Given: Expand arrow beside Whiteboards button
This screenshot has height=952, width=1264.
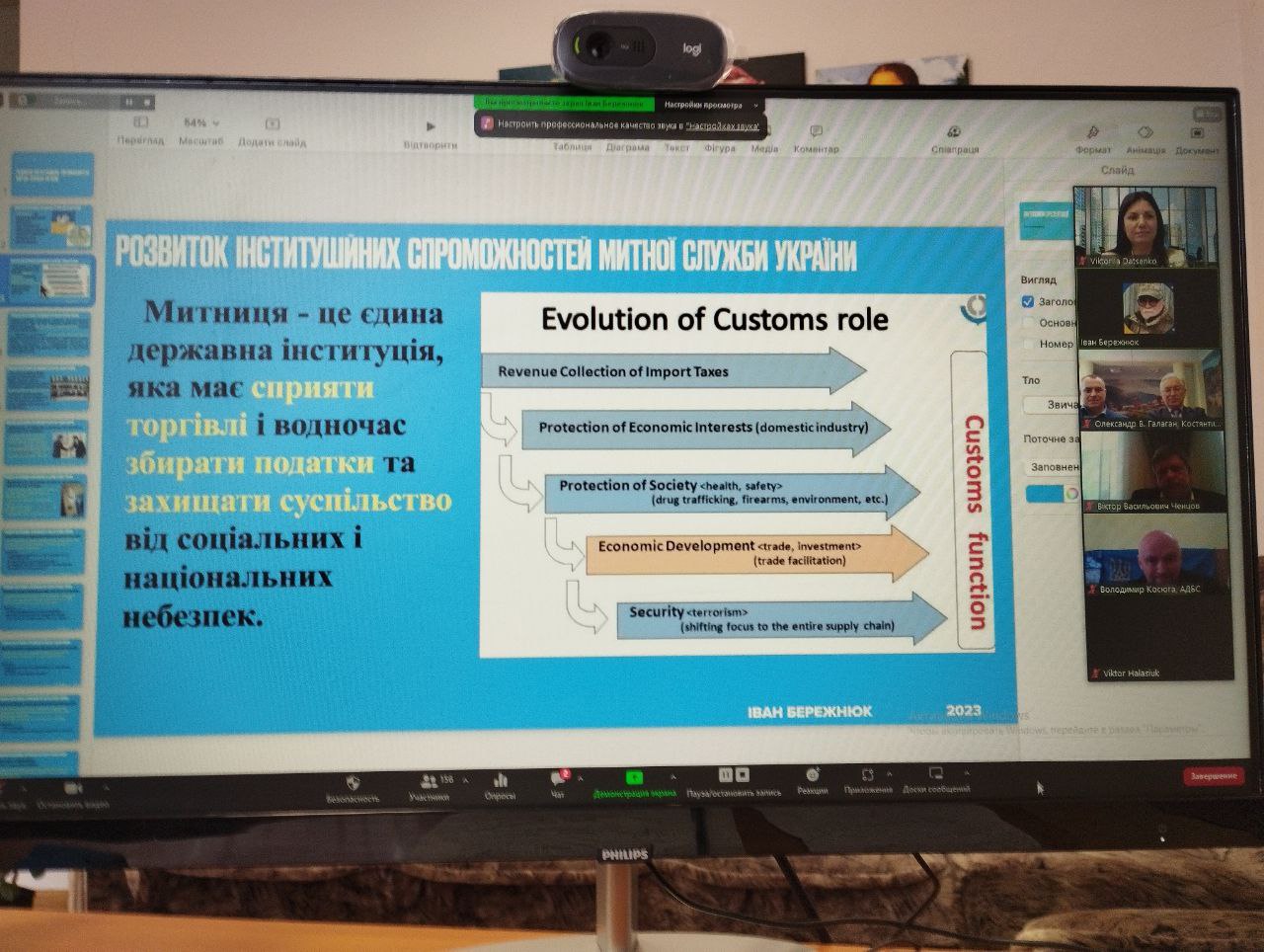Looking at the screenshot, I should coord(967,773).
